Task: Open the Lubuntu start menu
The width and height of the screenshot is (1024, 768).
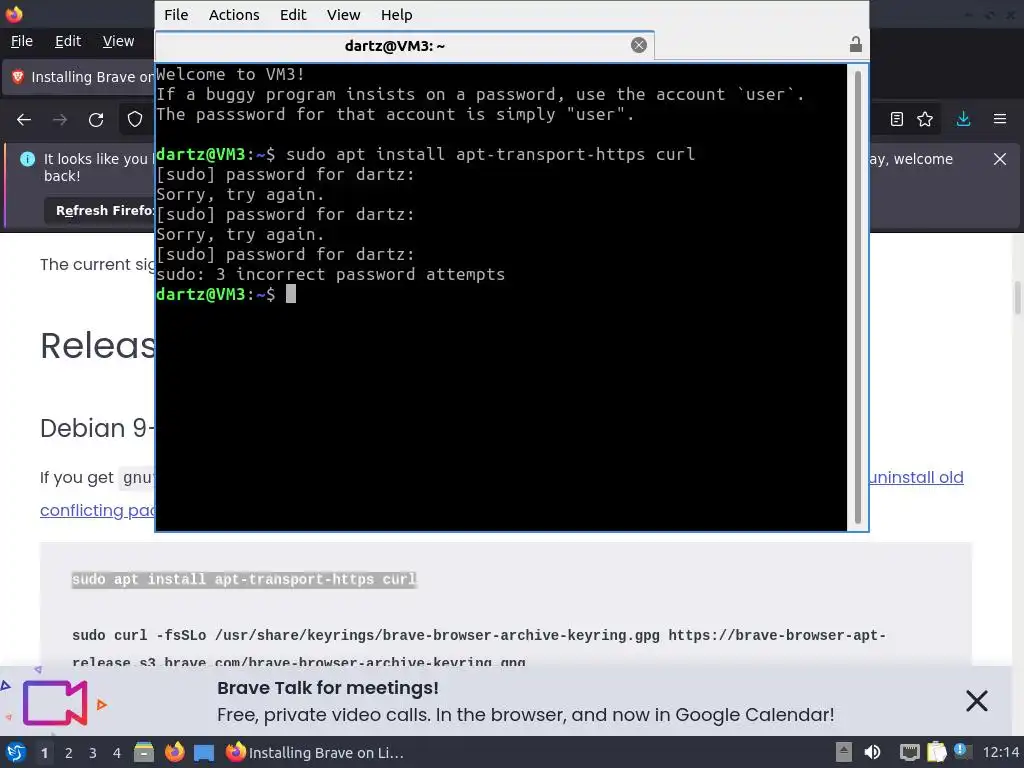Action: pyautogui.click(x=16, y=752)
